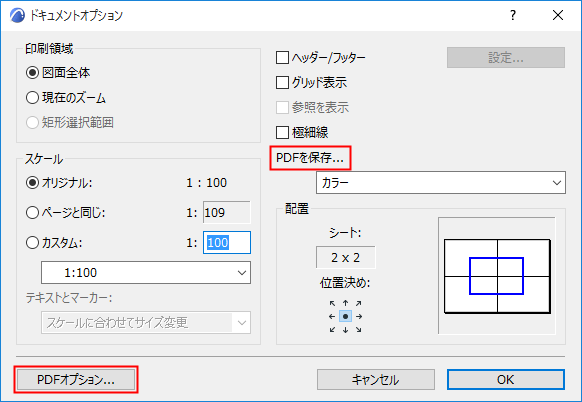Click the right alignment arrow
Screen dimensions: 582x402
(x=359, y=317)
